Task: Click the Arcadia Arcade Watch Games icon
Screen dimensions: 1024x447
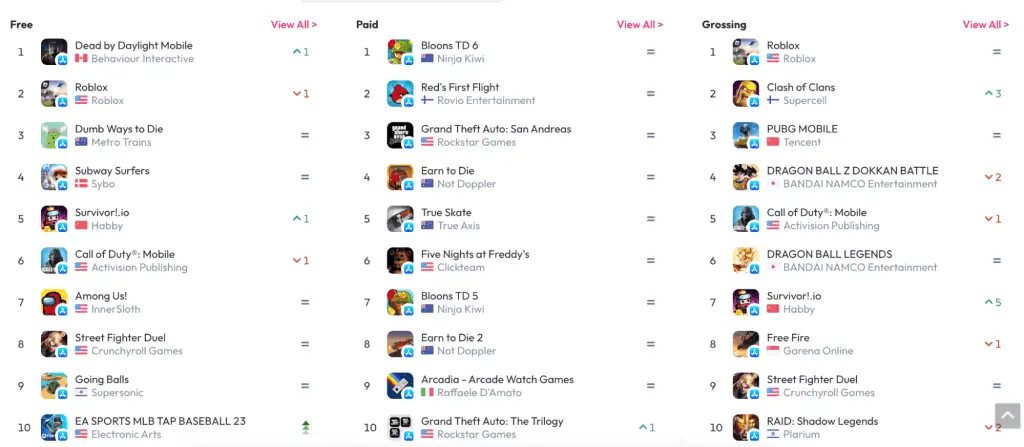Action: pos(400,386)
